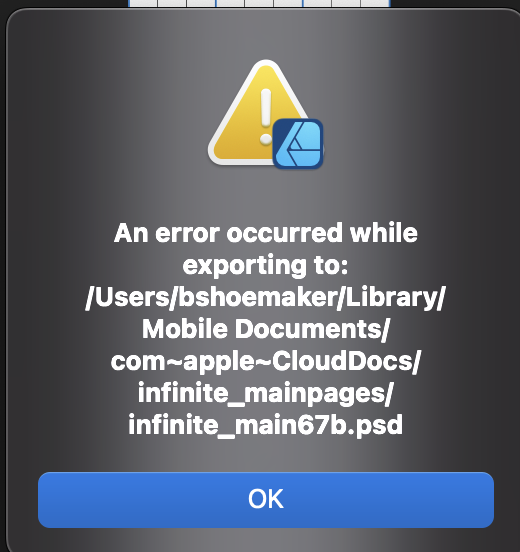Image resolution: width=520 pixels, height=552 pixels.
Task: Select the leftmost cell in the top strip
Action: tap(143, 3)
